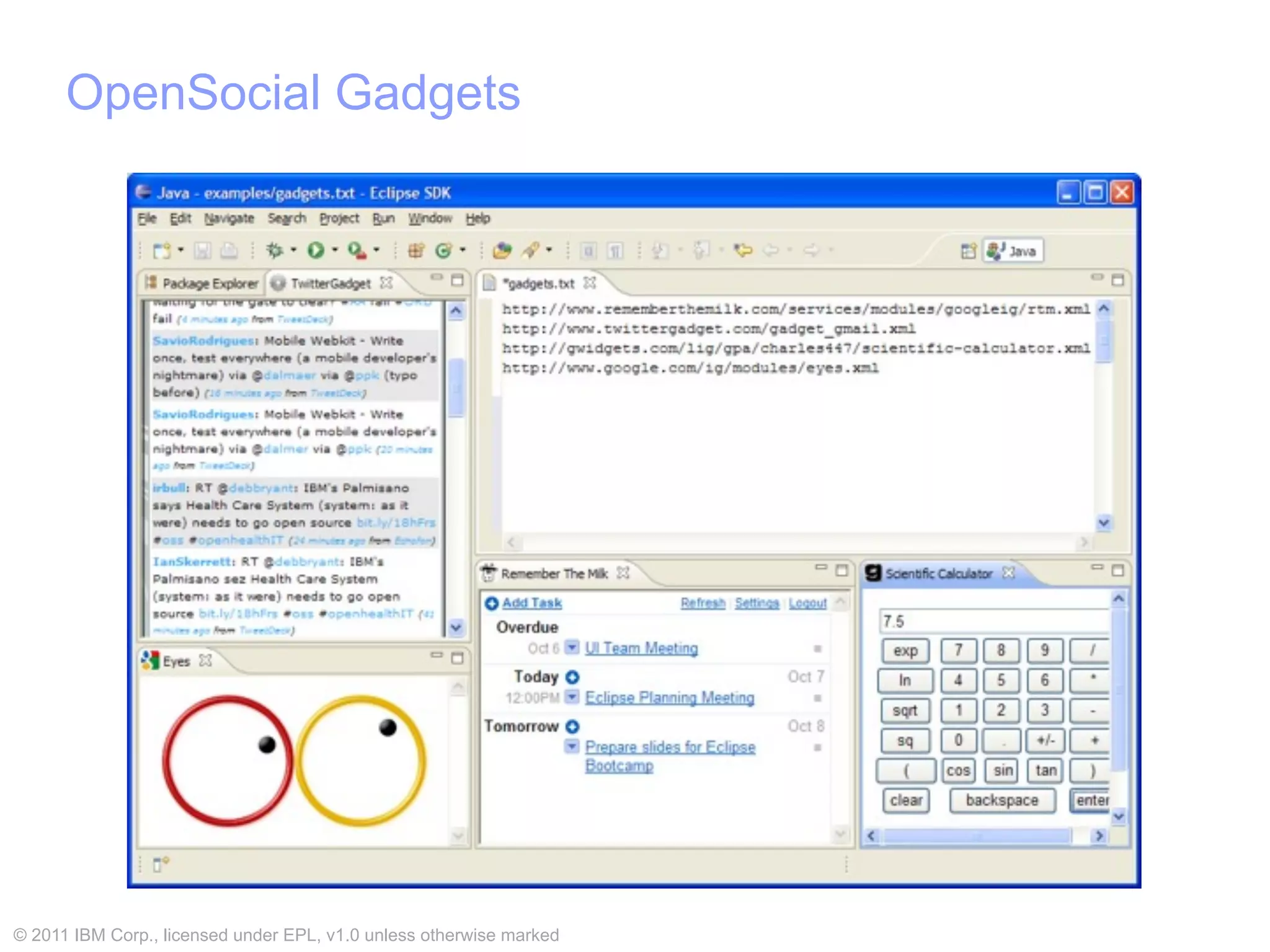Maximize the Scientific Calculator view
The width and height of the screenshot is (1270, 952).
(x=1117, y=570)
